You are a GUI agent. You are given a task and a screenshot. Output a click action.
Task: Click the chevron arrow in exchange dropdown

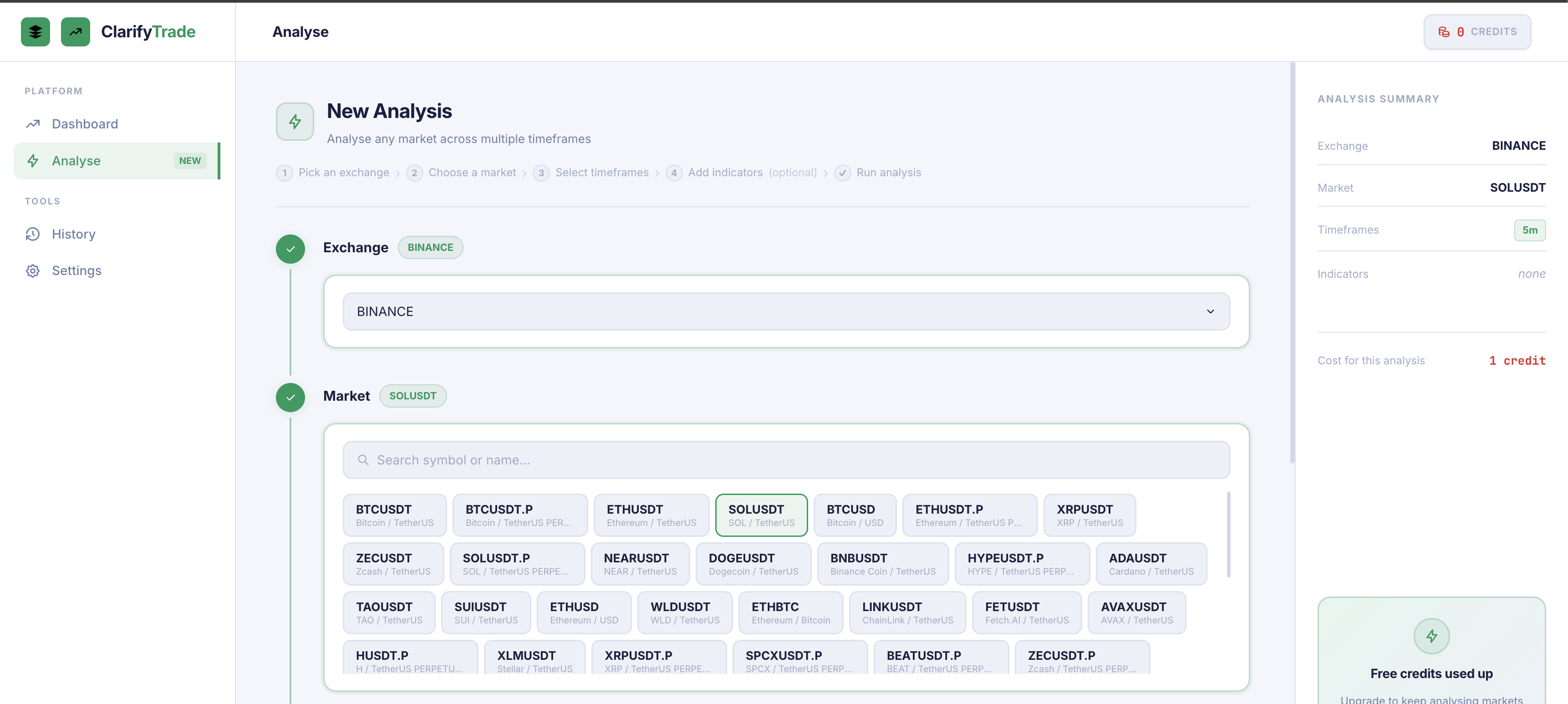coord(1210,312)
